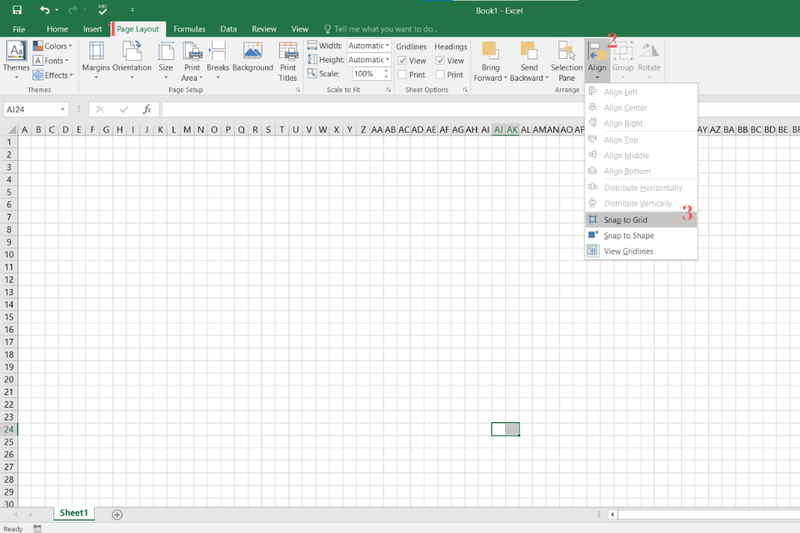Viewport: 800px width, 533px height.
Task: Click the Send Backward button
Action: pyautogui.click(x=529, y=61)
